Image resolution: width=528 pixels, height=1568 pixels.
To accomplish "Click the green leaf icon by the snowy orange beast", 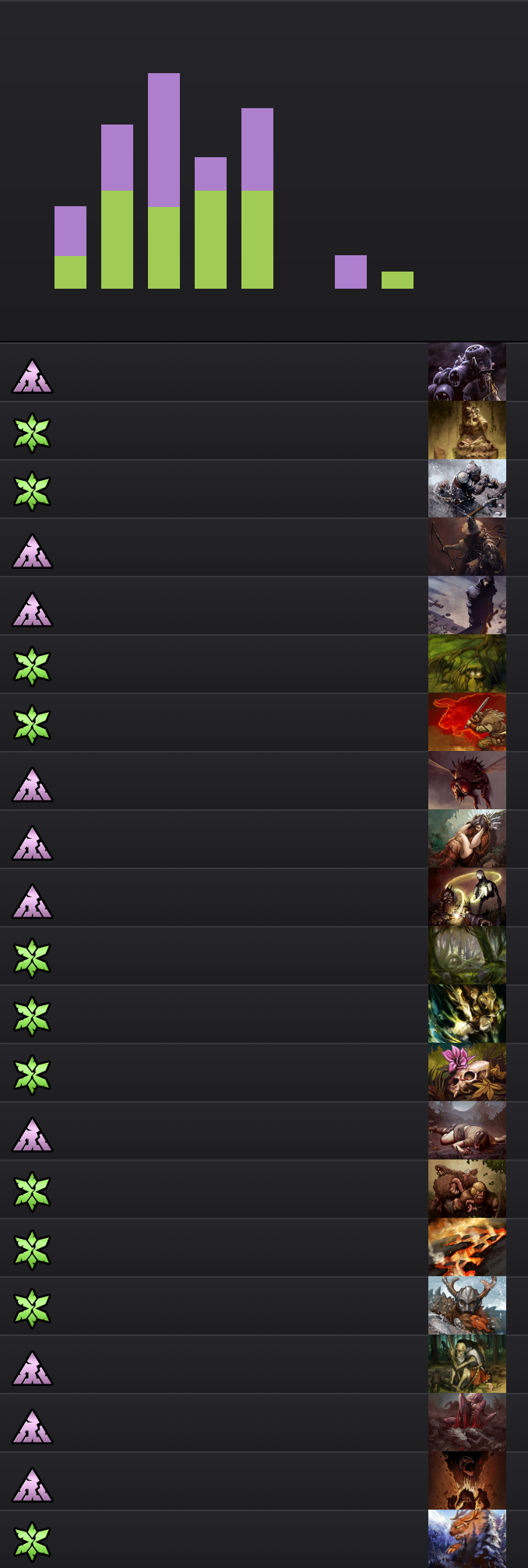I will tap(32, 1542).
